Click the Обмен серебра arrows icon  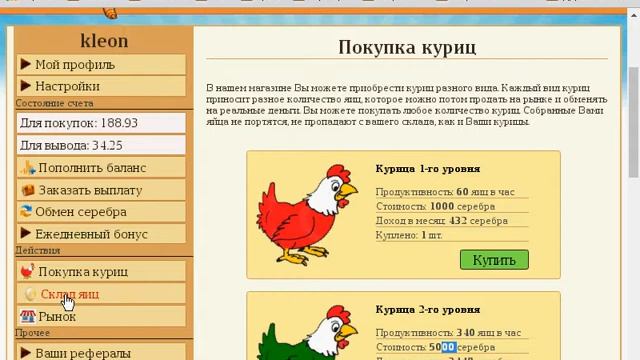[26, 211]
